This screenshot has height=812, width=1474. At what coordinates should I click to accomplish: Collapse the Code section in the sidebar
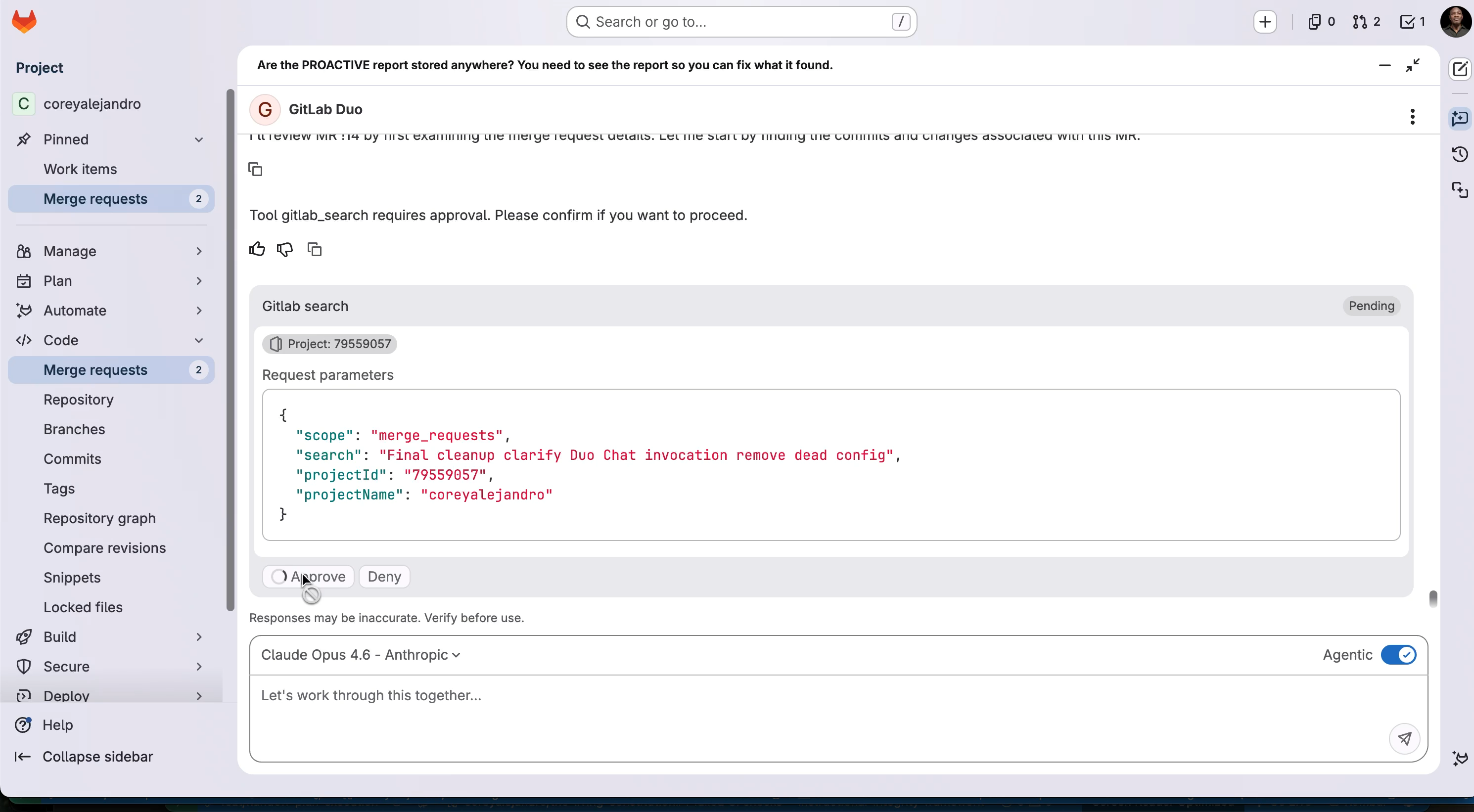[x=198, y=340]
